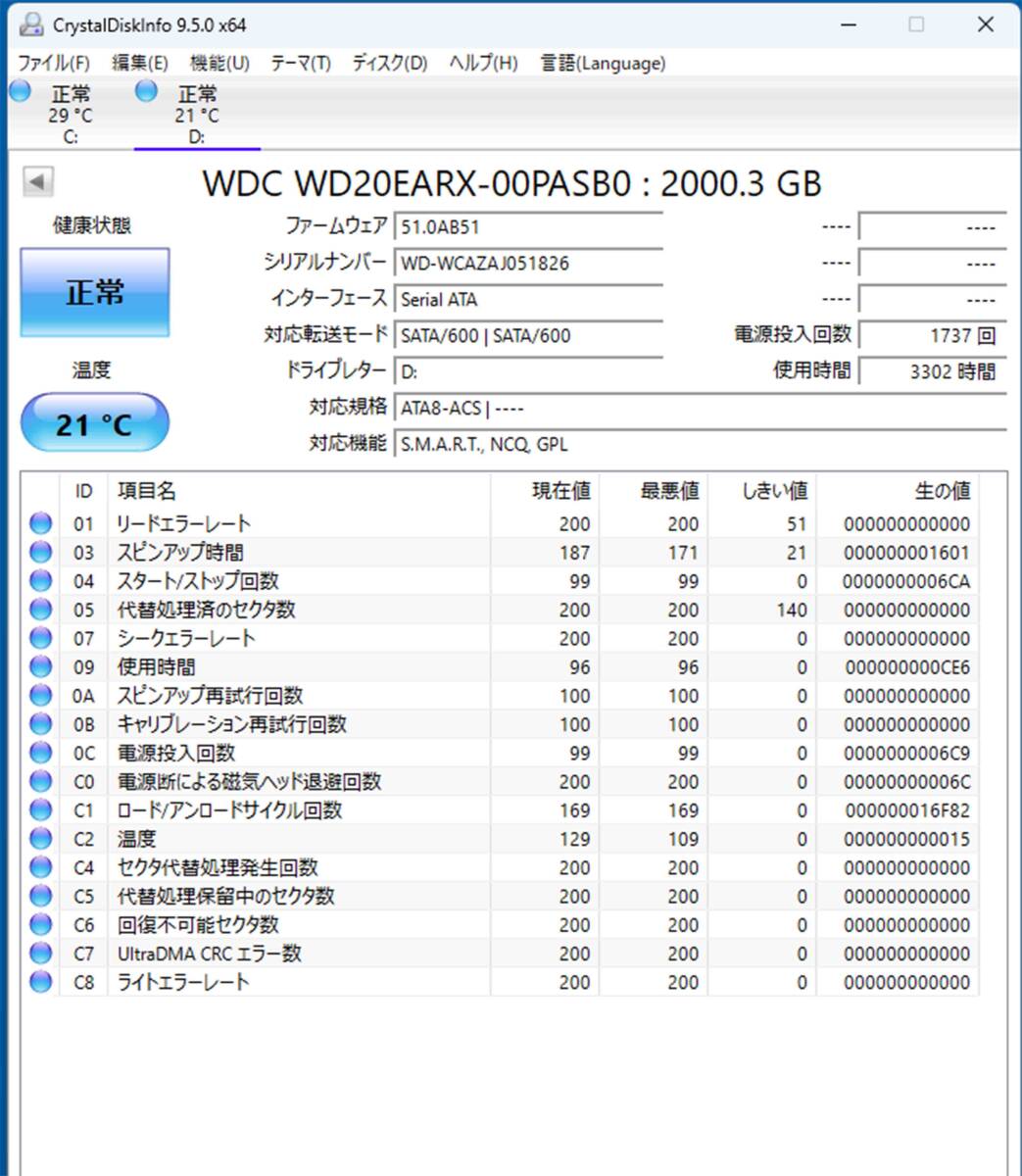This screenshot has height=1176, width=1022.
Task: Click the worst value 109 in 温度 row
Action: 683,839
